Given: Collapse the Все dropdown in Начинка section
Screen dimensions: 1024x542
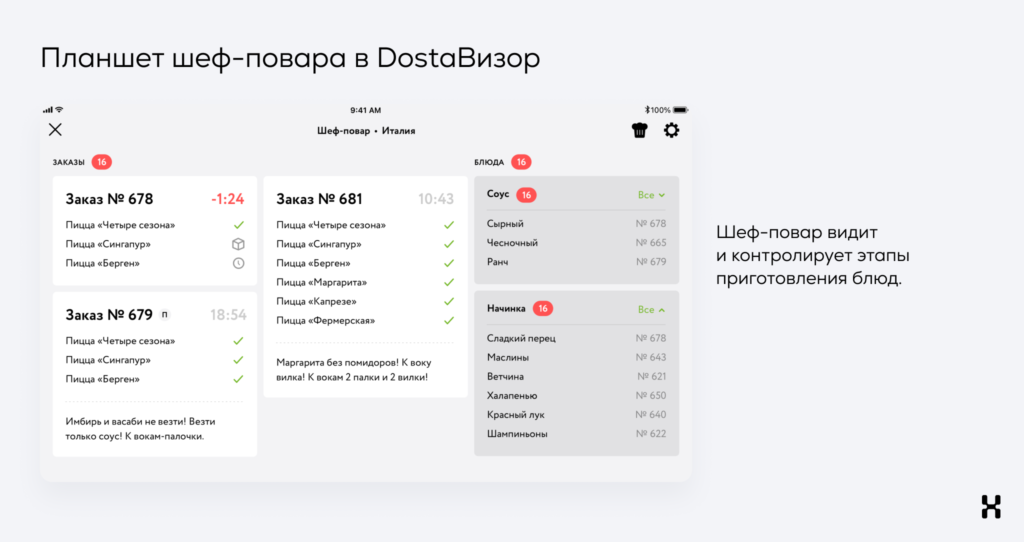Looking at the screenshot, I should click(652, 309).
